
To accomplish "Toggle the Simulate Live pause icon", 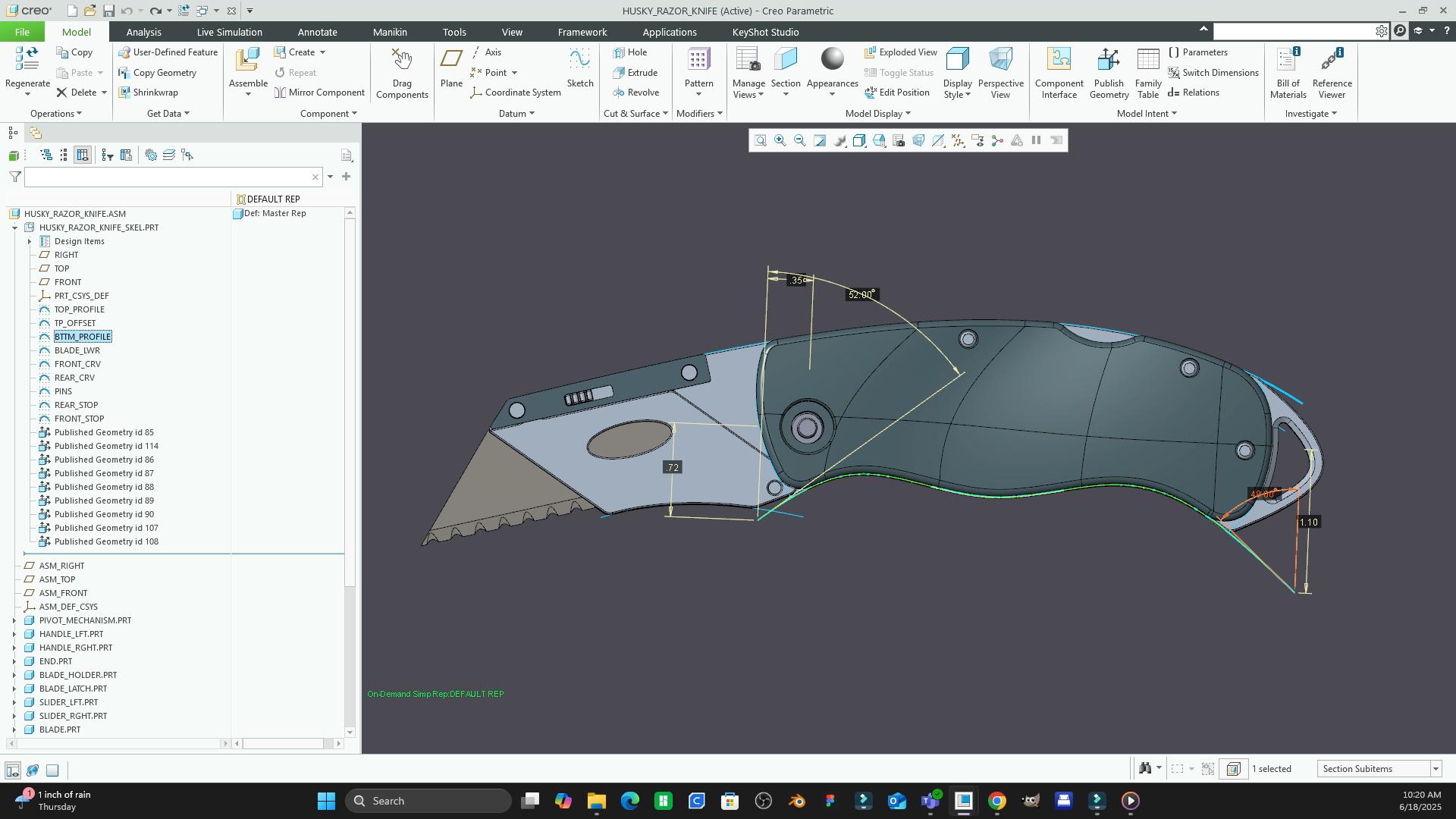I will [x=1036, y=140].
